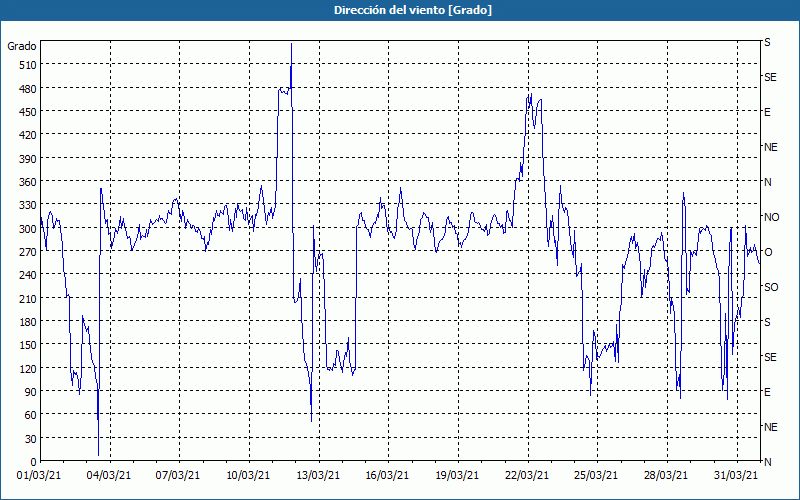The height and width of the screenshot is (500, 800).
Task: Select the 25/03/21 x-axis date
Action: (x=596, y=476)
